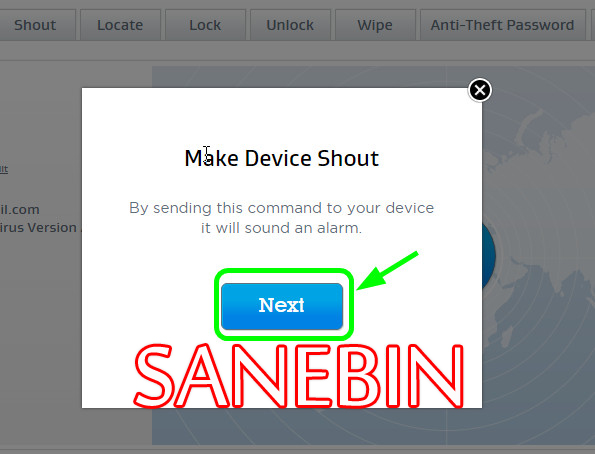Viewport: 595px width, 454px height.
Task: Open the Locate command
Action: (120, 25)
